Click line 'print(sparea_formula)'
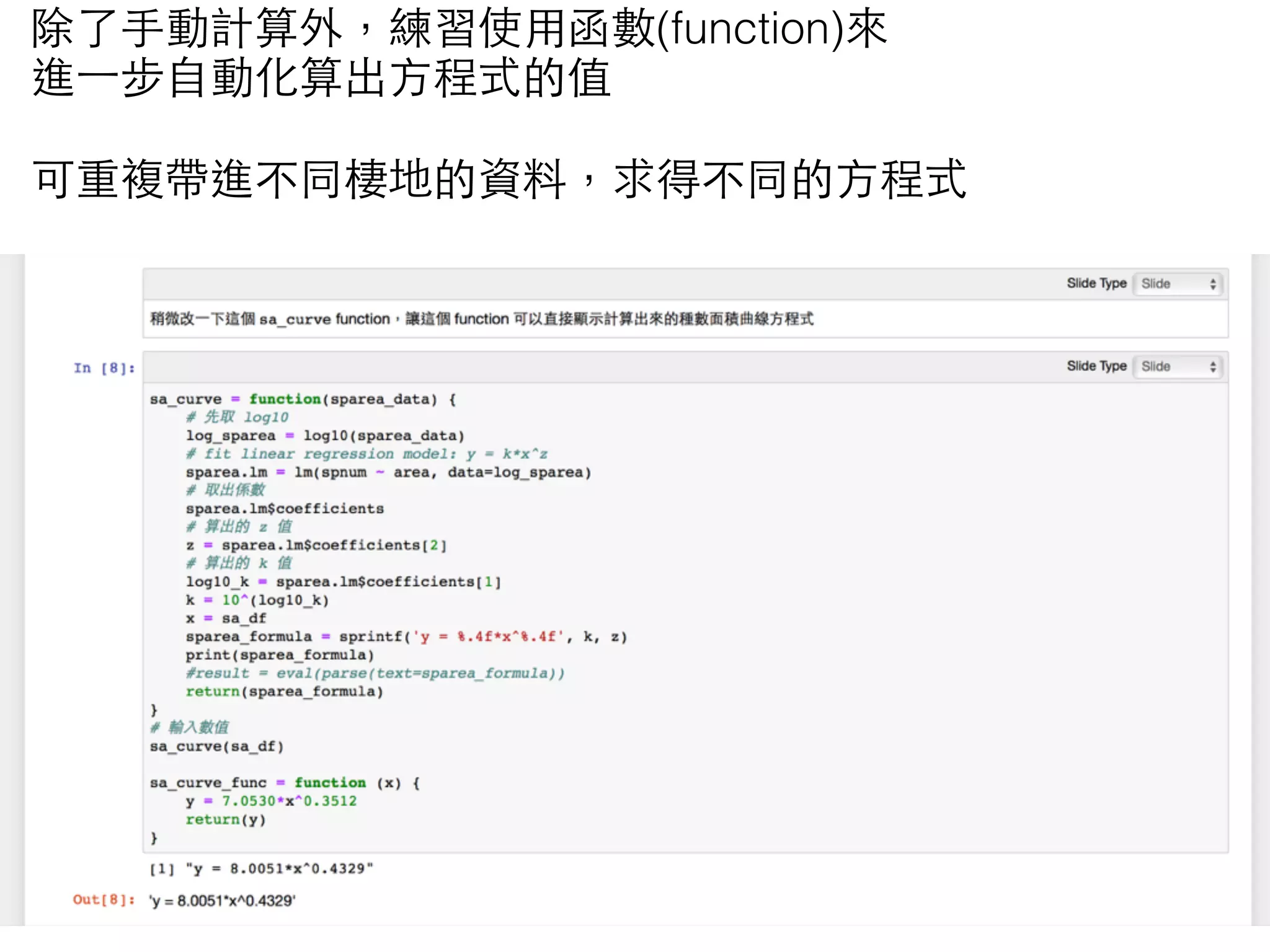 point(280,655)
